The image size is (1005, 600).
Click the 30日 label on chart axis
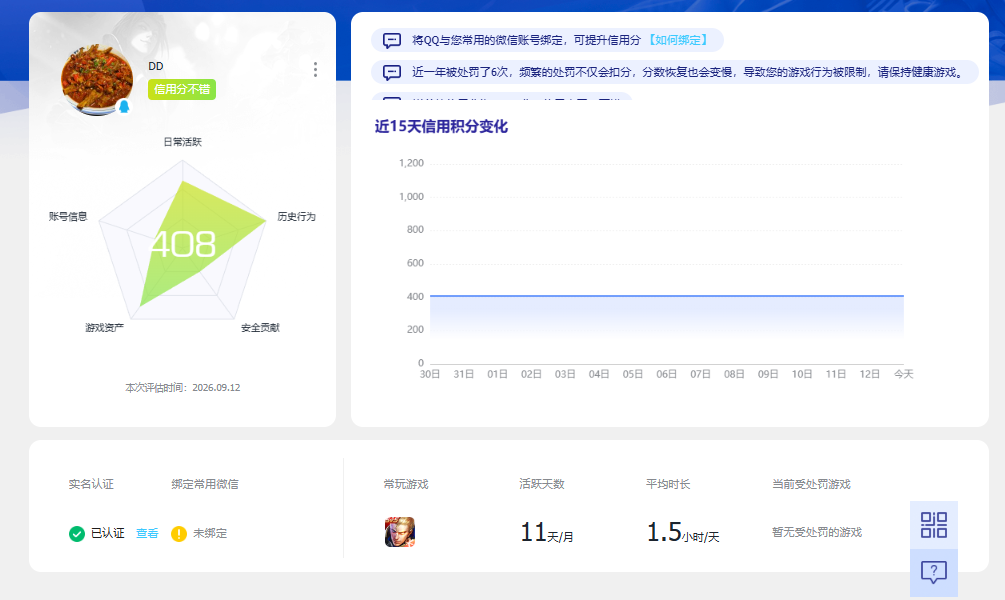429,374
